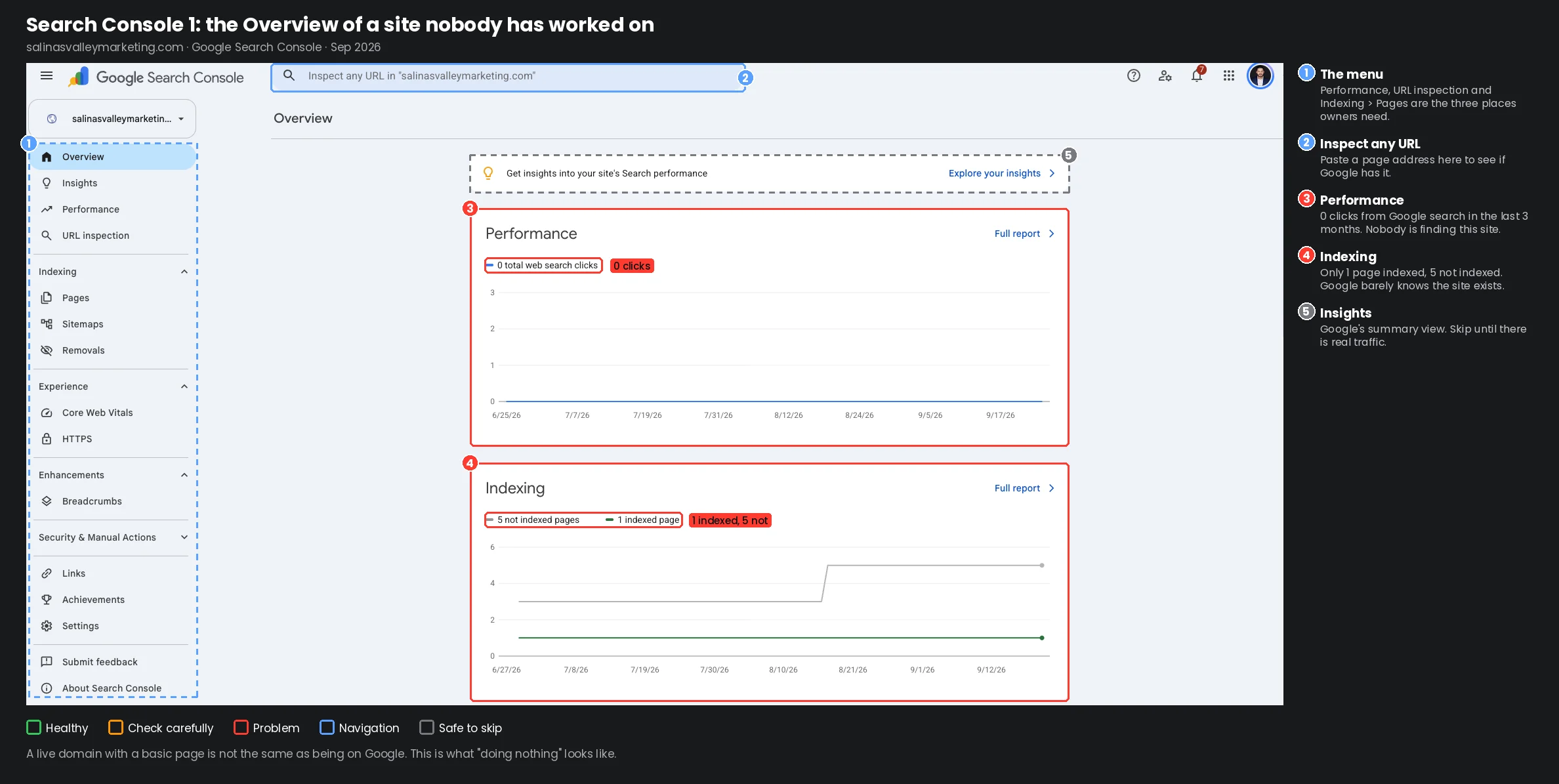Click the Breadcrumbs layers icon

(47, 501)
